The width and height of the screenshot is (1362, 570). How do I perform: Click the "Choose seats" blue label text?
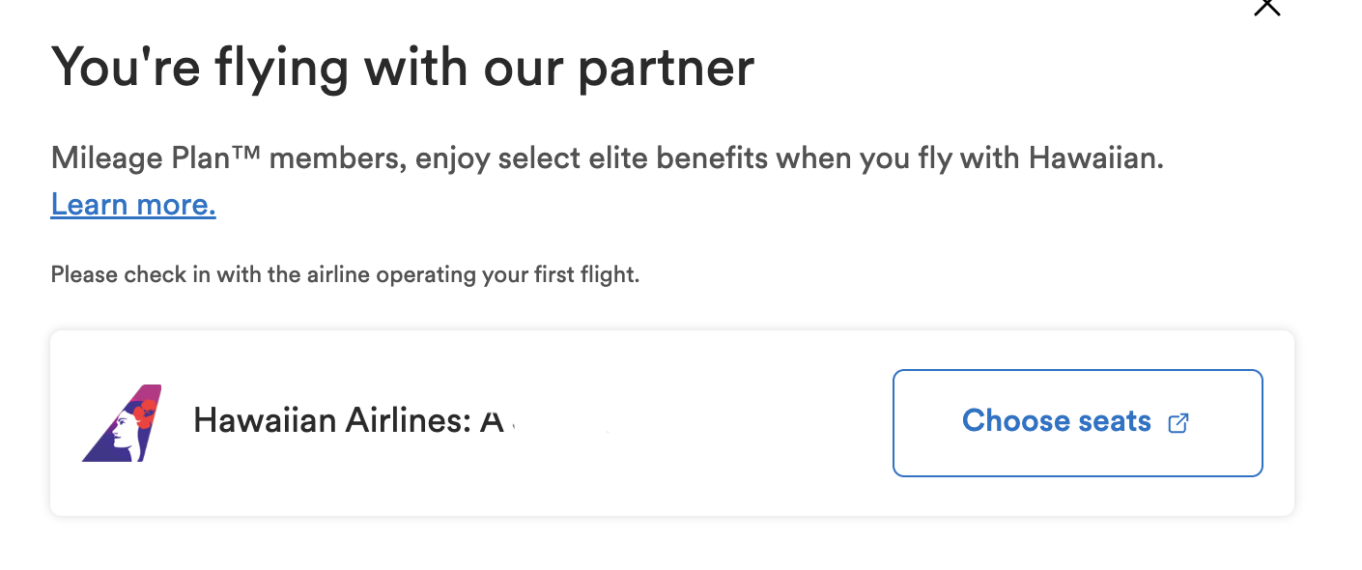pos(1057,422)
